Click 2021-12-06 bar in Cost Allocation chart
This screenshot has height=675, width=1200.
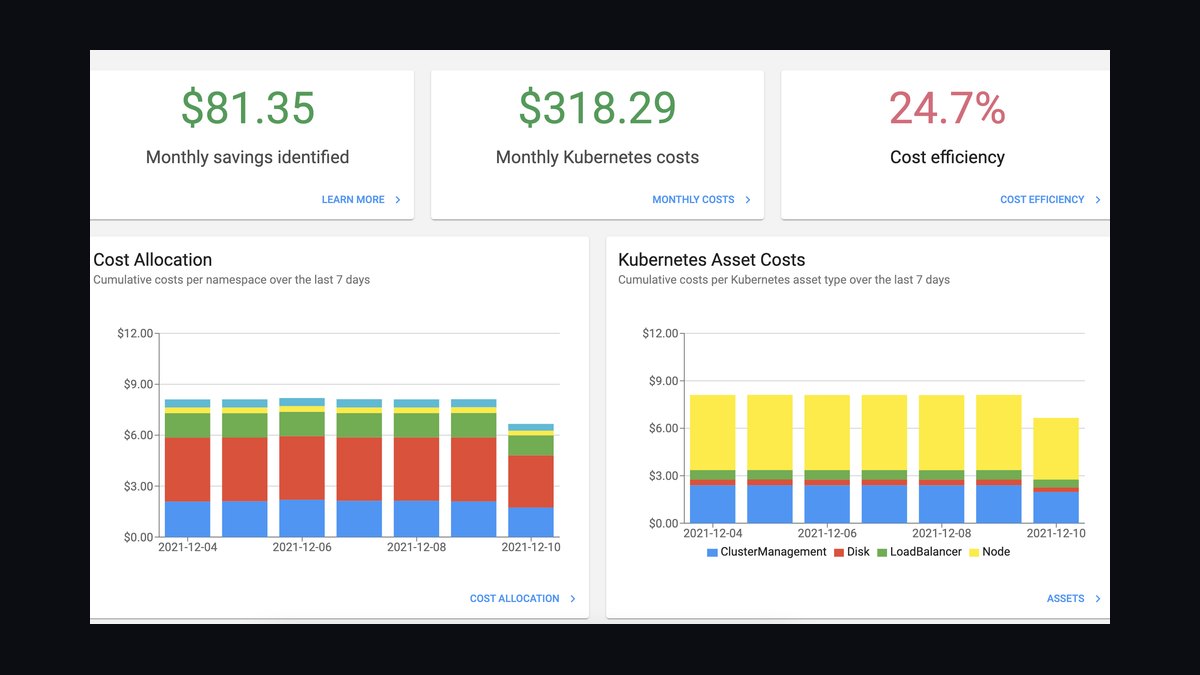click(302, 468)
